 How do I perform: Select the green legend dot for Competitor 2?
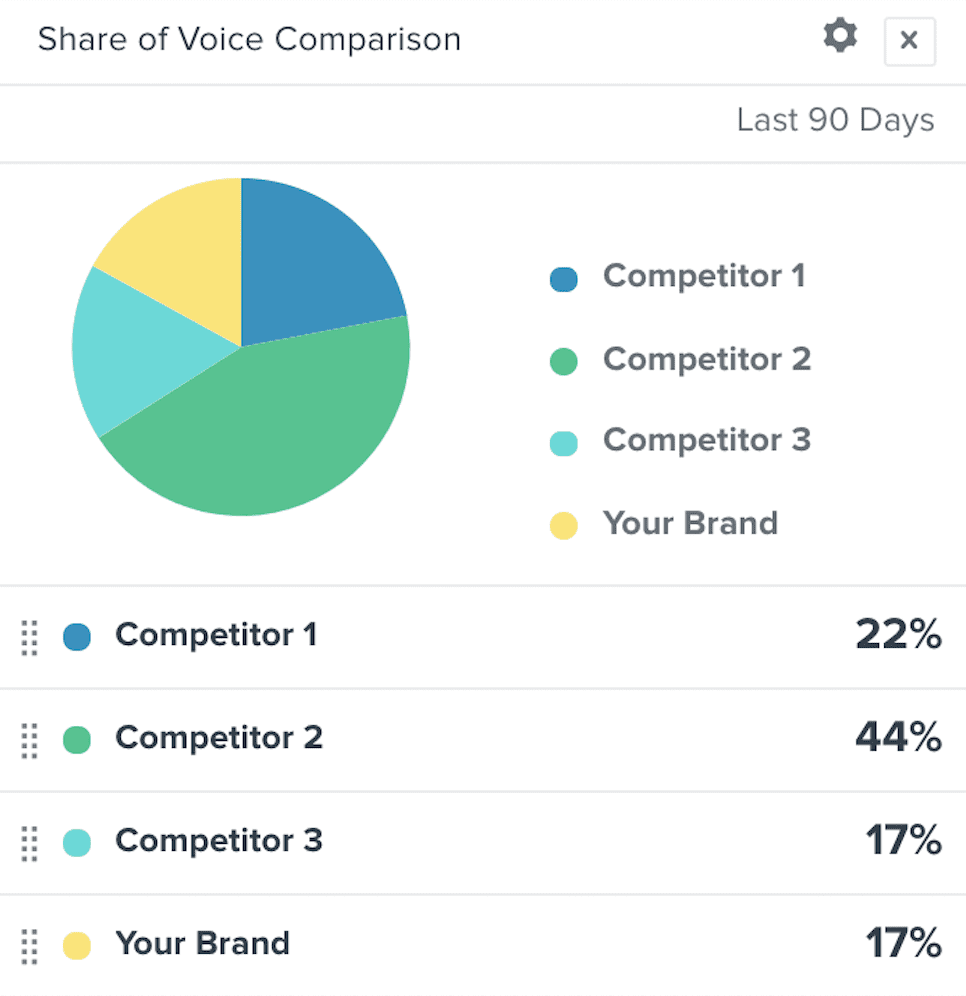[x=563, y=361]
